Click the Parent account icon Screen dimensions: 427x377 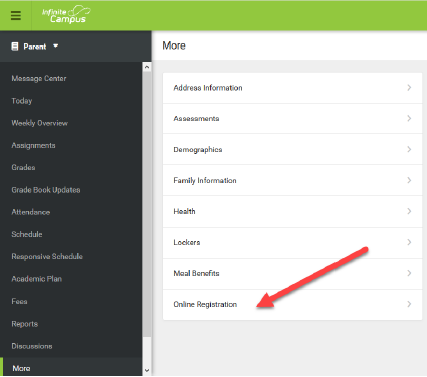point(15,46)
